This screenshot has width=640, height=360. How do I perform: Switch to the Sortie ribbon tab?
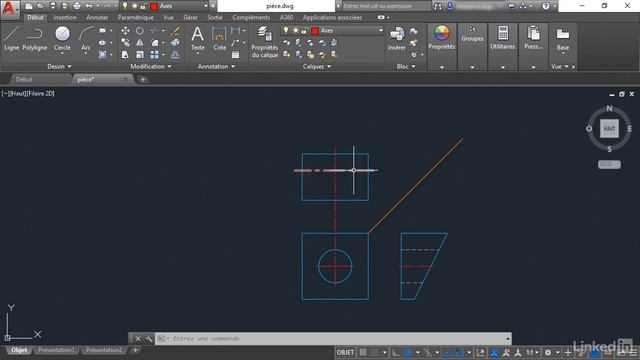point(215,18)
